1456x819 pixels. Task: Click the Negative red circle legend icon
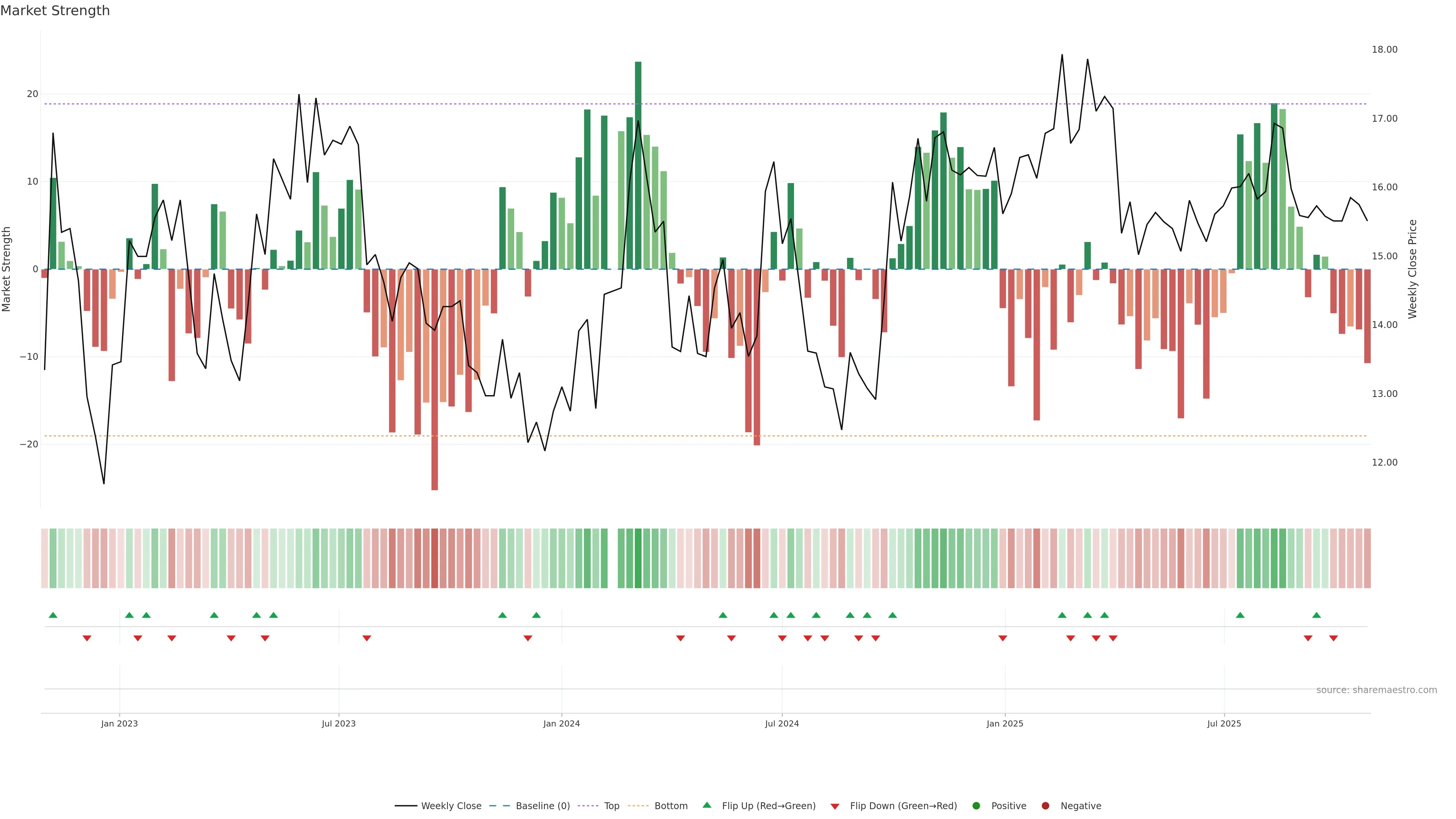[1045, 806]
